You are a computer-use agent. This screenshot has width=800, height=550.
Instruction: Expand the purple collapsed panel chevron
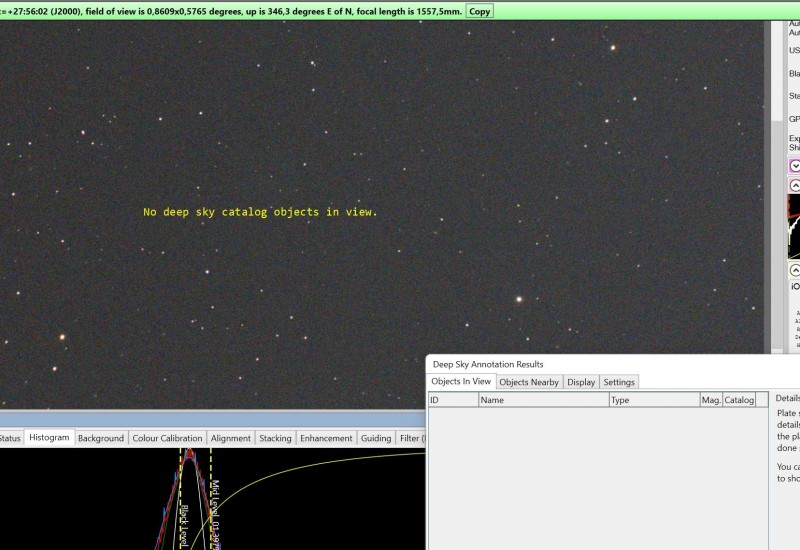[795, 166]
